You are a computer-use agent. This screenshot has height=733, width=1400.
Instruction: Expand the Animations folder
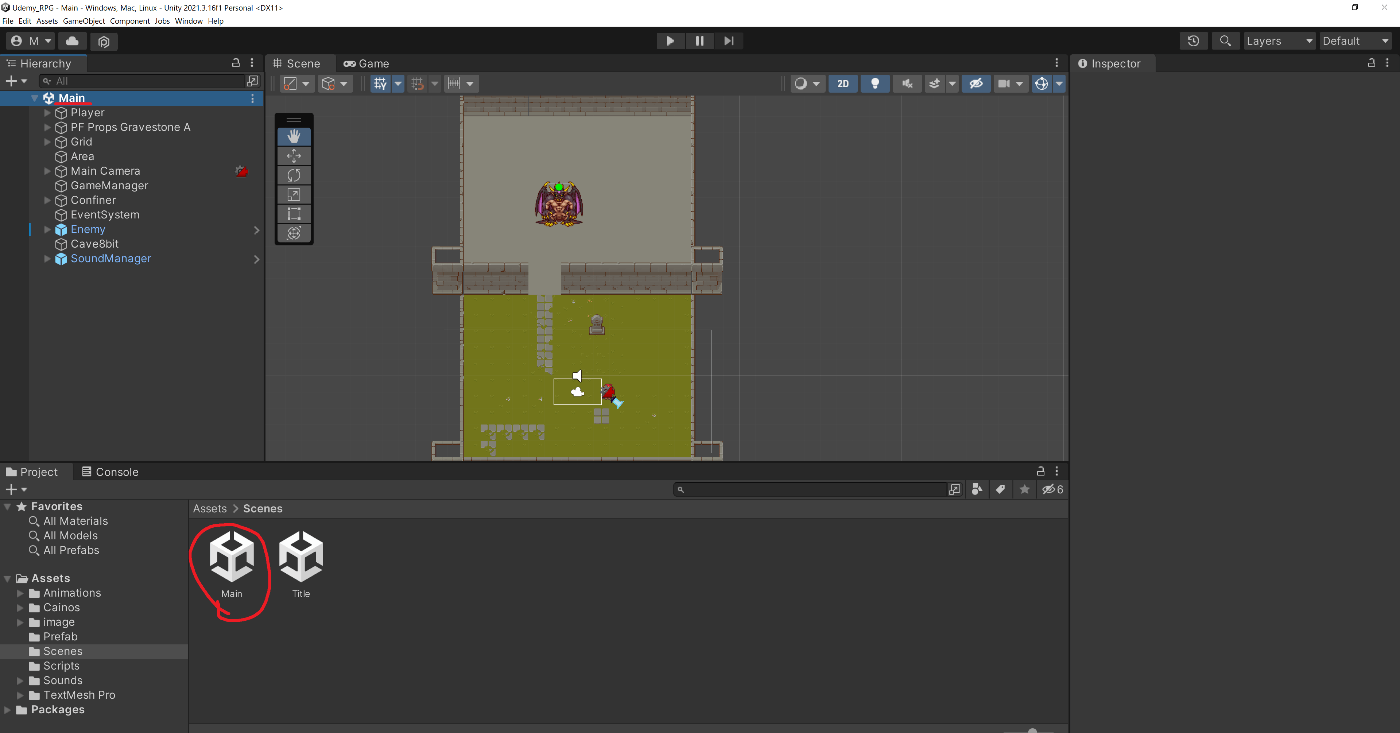coord(21,593)
